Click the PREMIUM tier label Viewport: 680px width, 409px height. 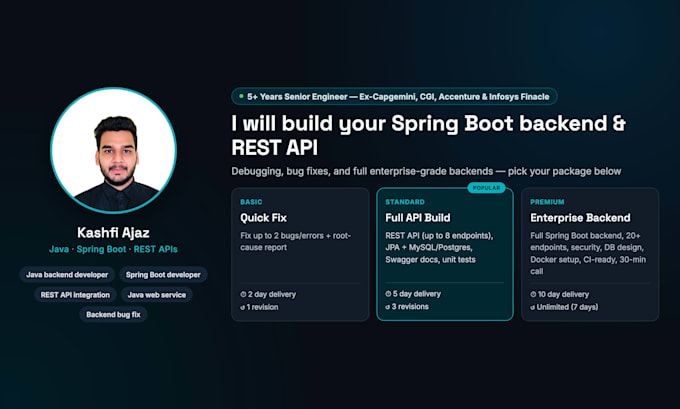coord(547,202)
